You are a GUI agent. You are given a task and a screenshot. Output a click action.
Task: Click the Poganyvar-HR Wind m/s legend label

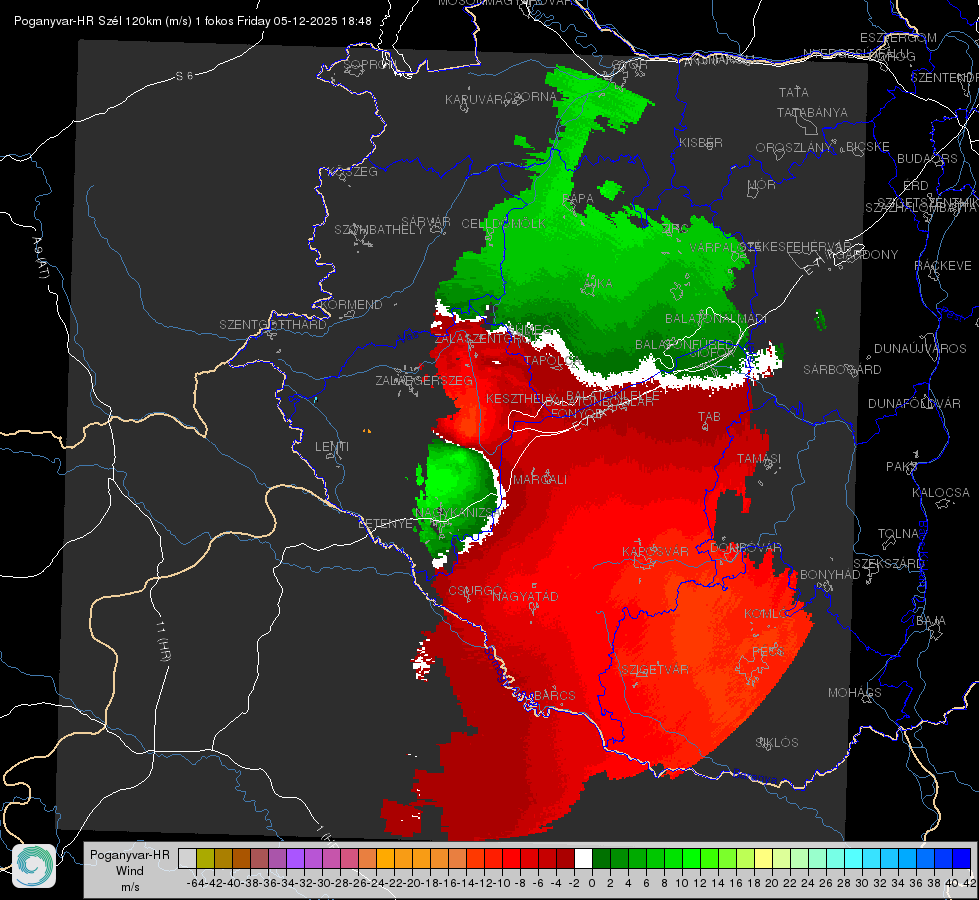[x=130, y=870]
